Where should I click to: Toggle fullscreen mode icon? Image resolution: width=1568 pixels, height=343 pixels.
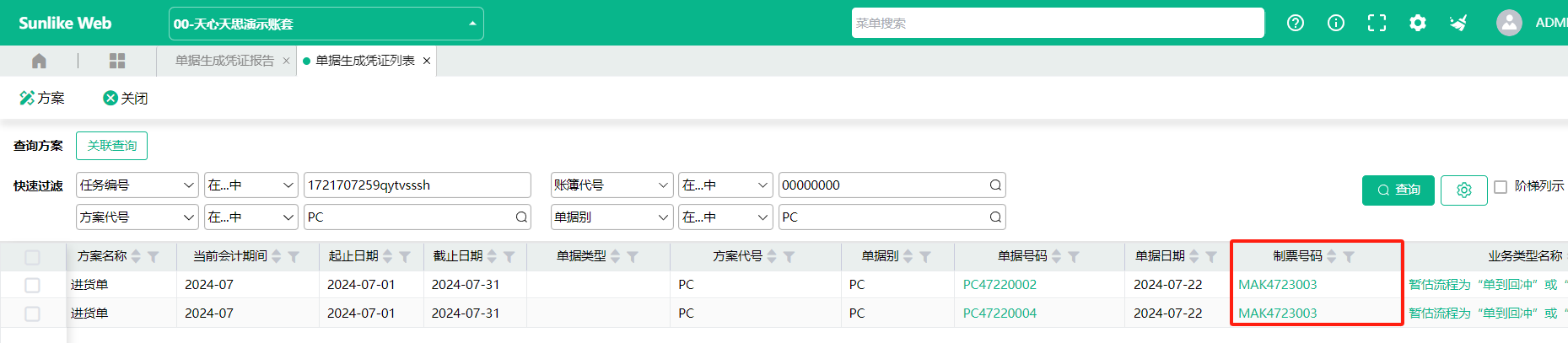[1377, 23]
